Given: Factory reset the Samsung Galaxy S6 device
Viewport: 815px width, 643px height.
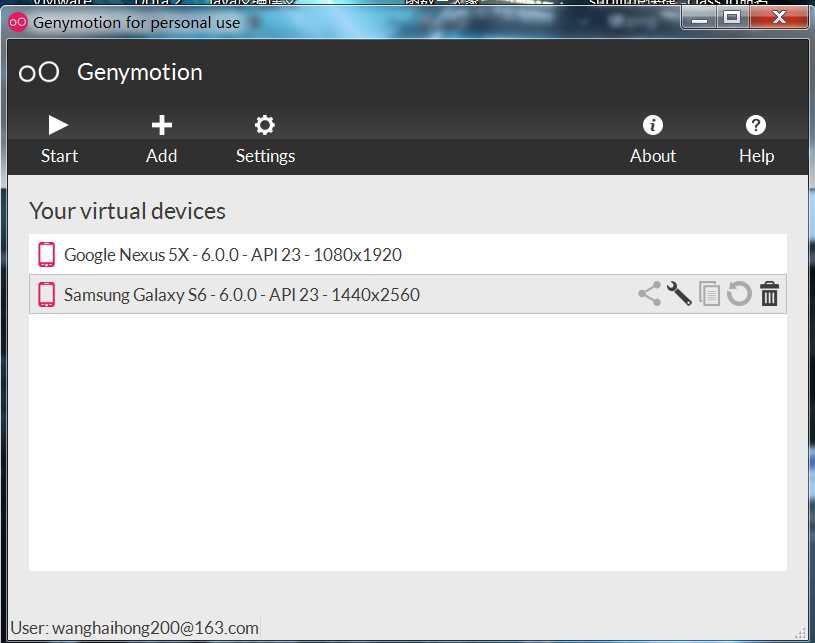Looking at the screenshot, I should 739,294.
